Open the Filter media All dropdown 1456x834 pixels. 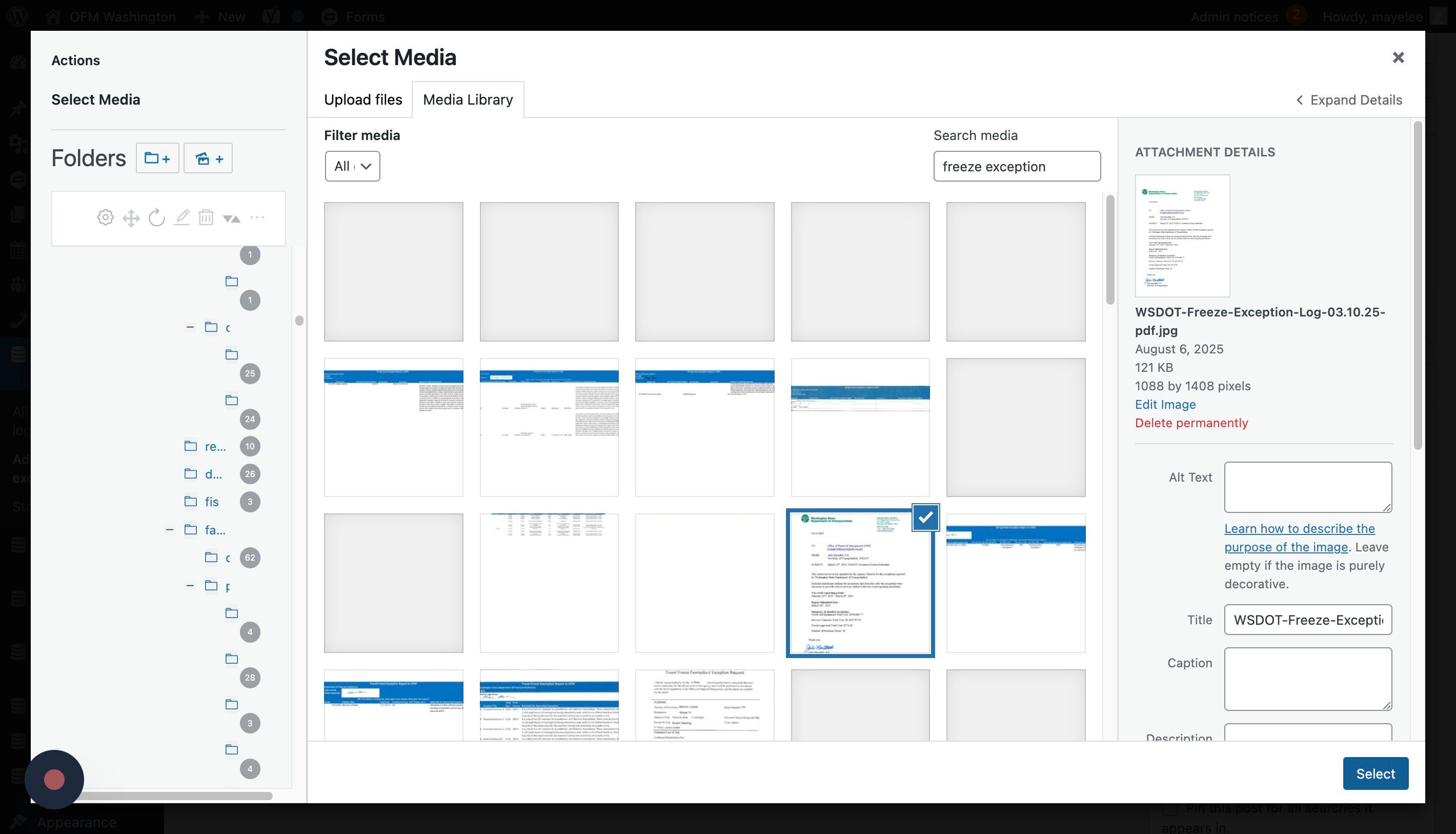(352, 166)
